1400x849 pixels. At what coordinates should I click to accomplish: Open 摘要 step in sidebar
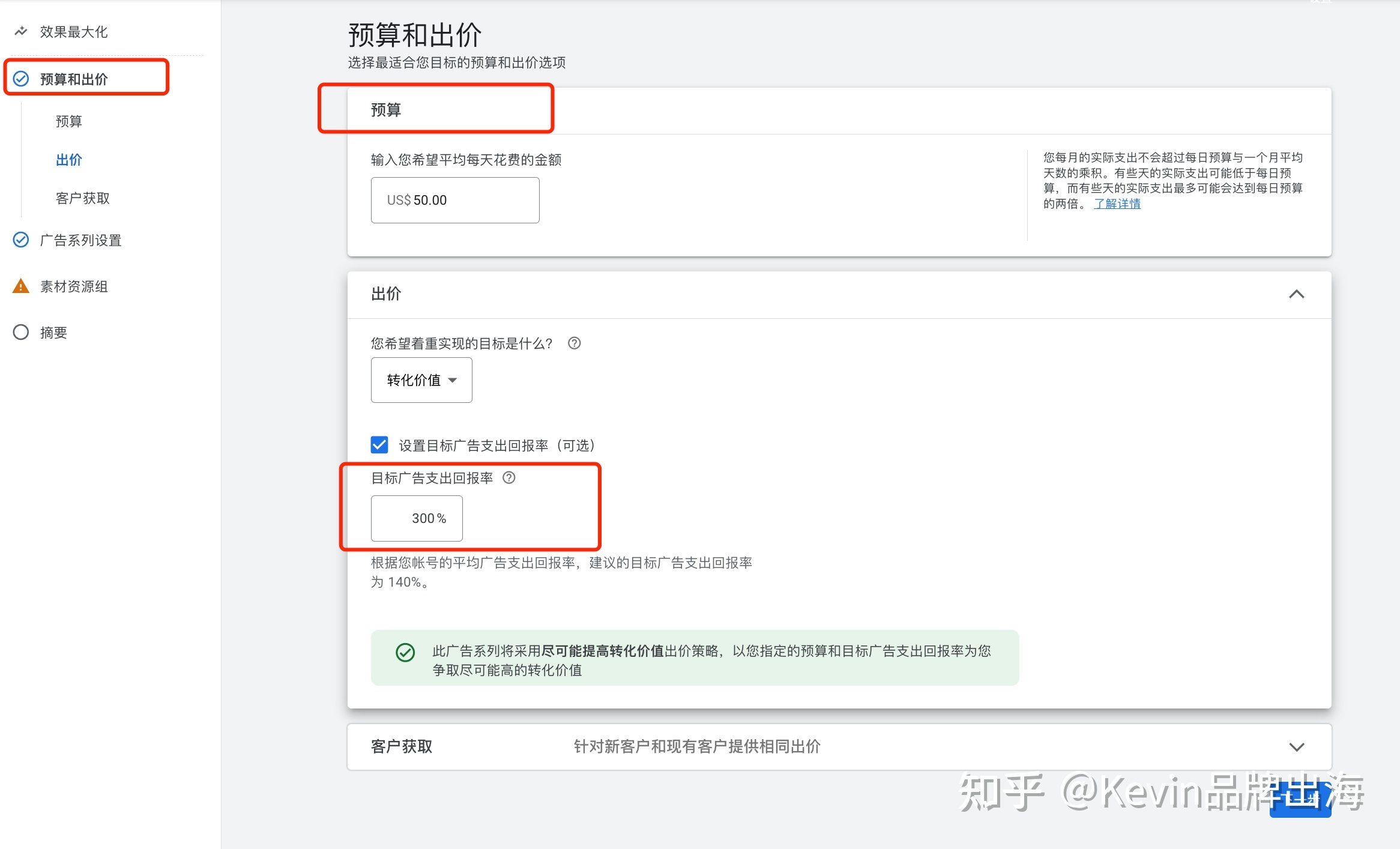[53, 333]
